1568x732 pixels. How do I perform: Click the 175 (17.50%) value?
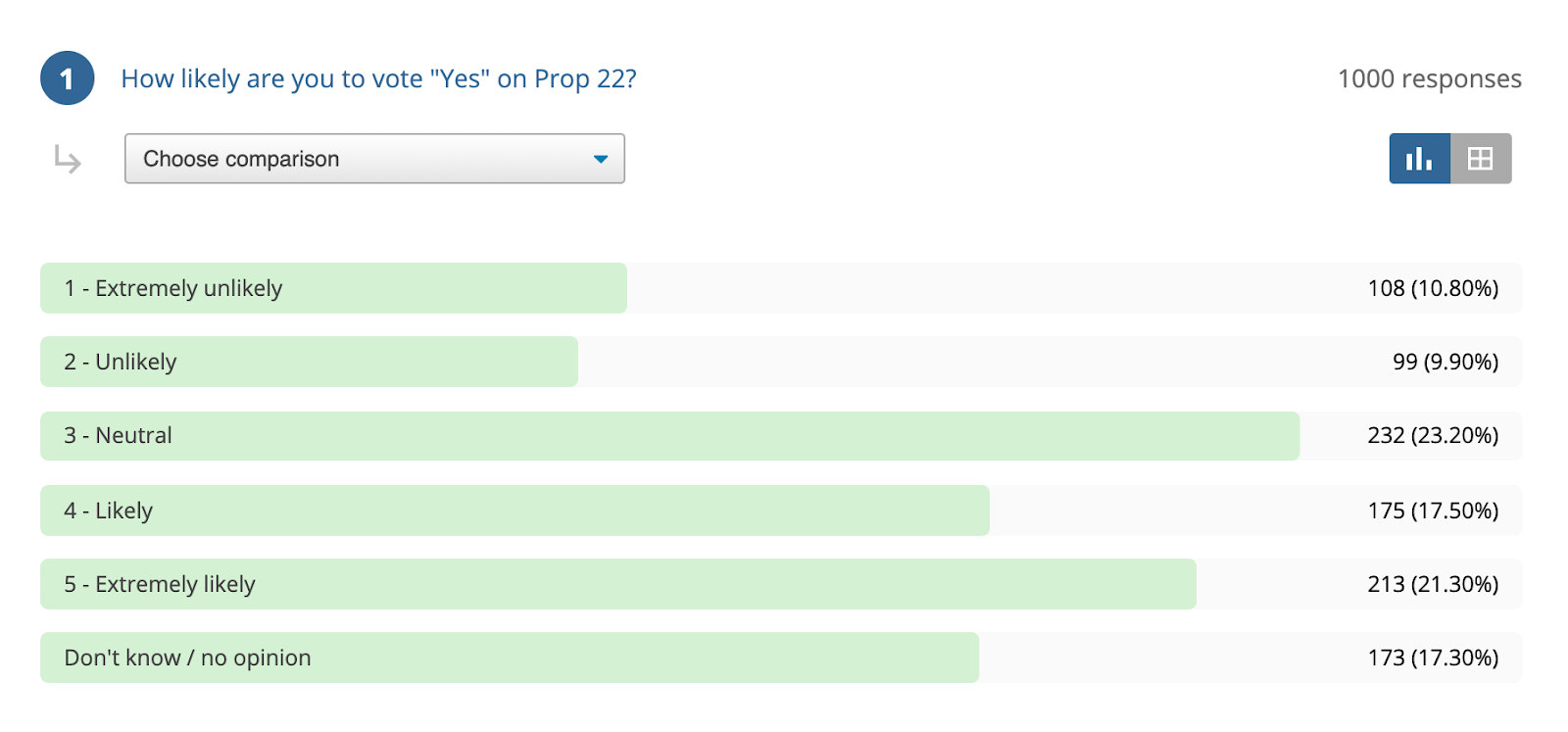click(x=1433, y=511)
